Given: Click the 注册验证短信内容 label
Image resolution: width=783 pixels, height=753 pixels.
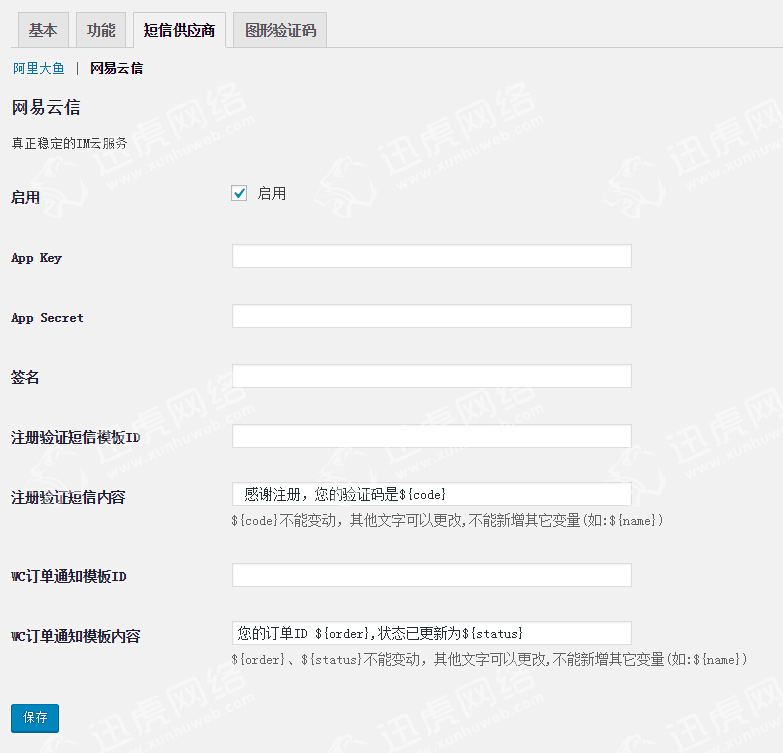Looking at the screenshot, I should pos(68,497).
